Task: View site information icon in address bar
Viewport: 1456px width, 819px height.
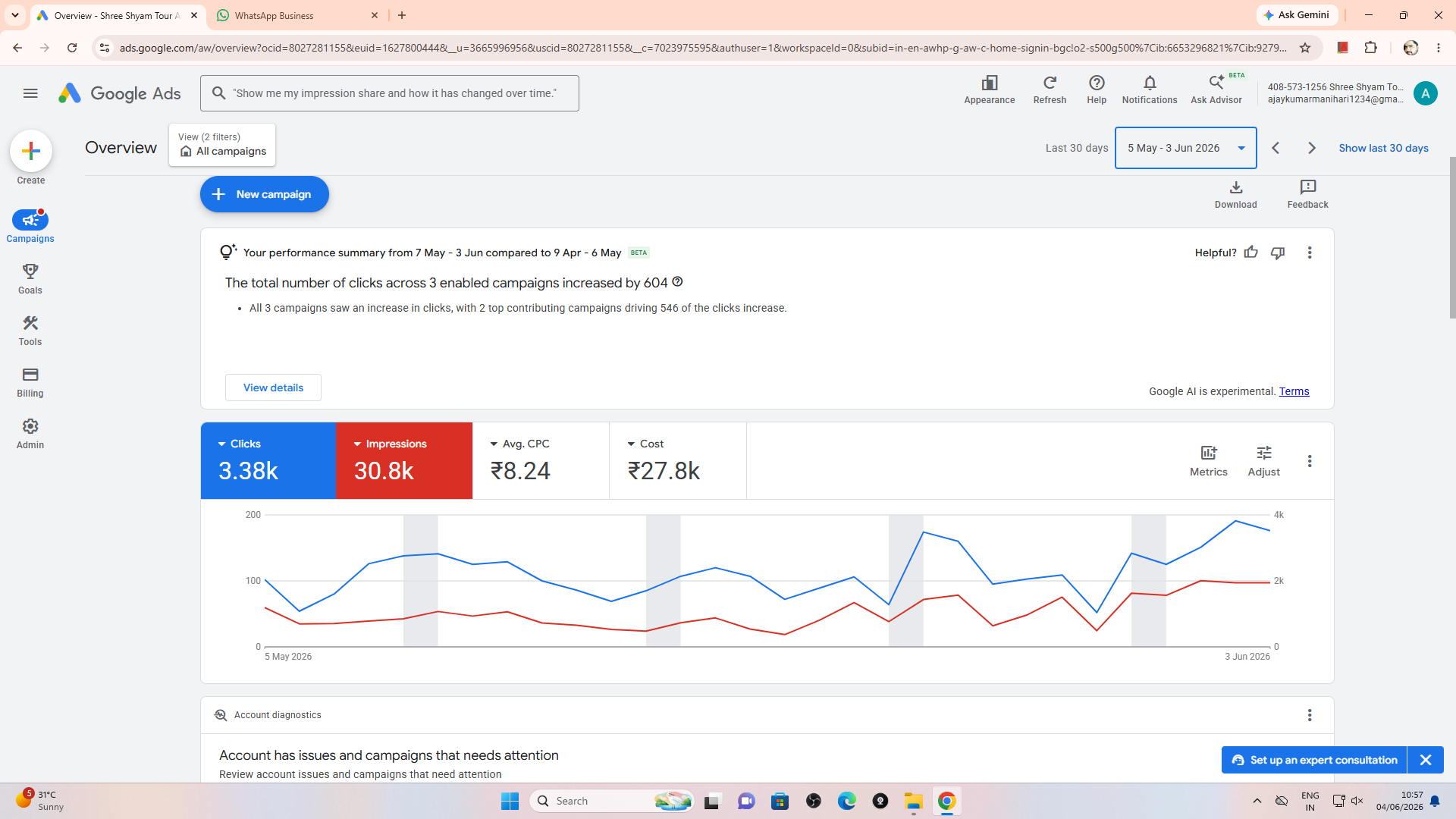Action: tap(105, 48)
